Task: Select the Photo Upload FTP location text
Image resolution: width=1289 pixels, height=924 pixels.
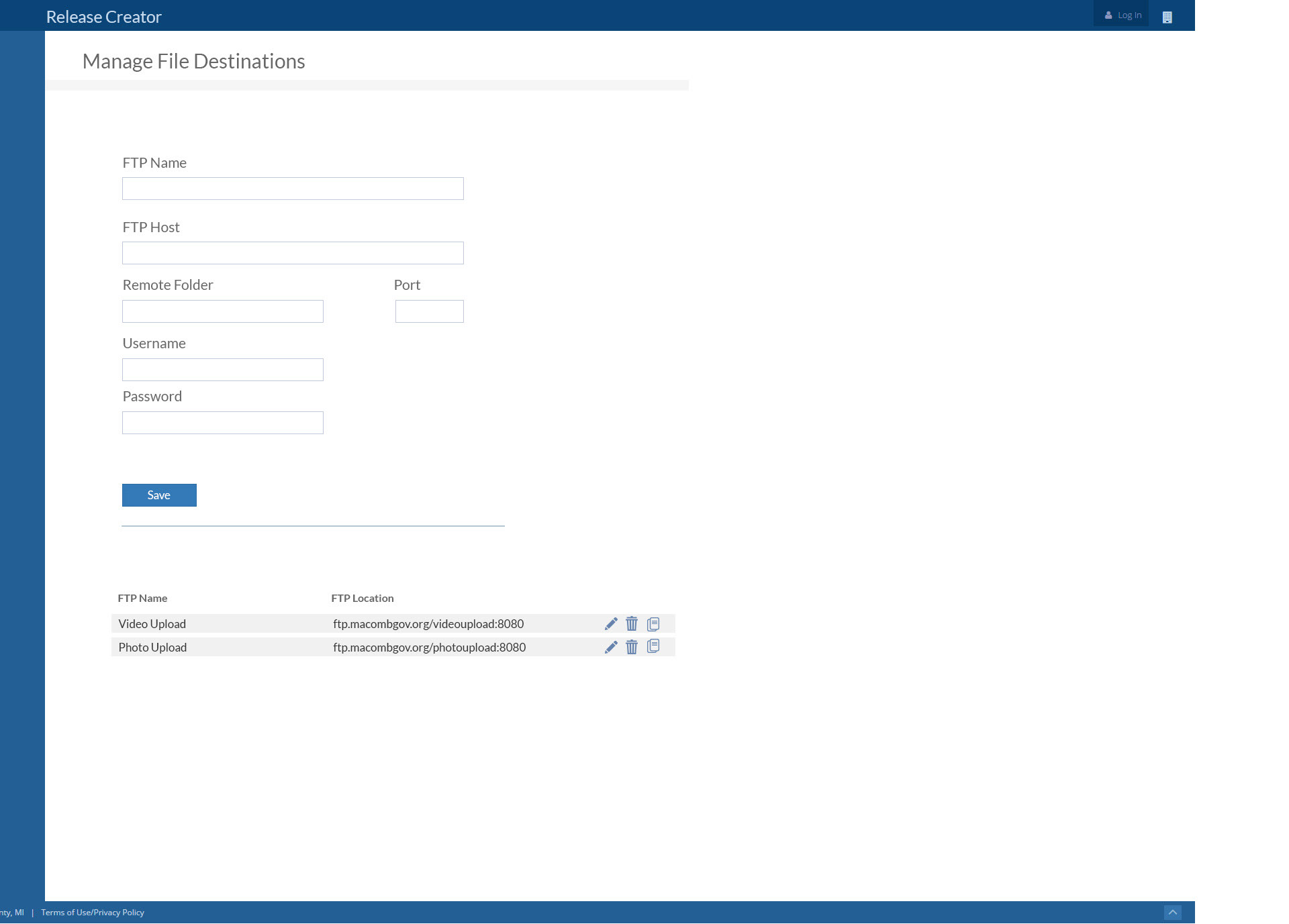Action: [429, 648]
